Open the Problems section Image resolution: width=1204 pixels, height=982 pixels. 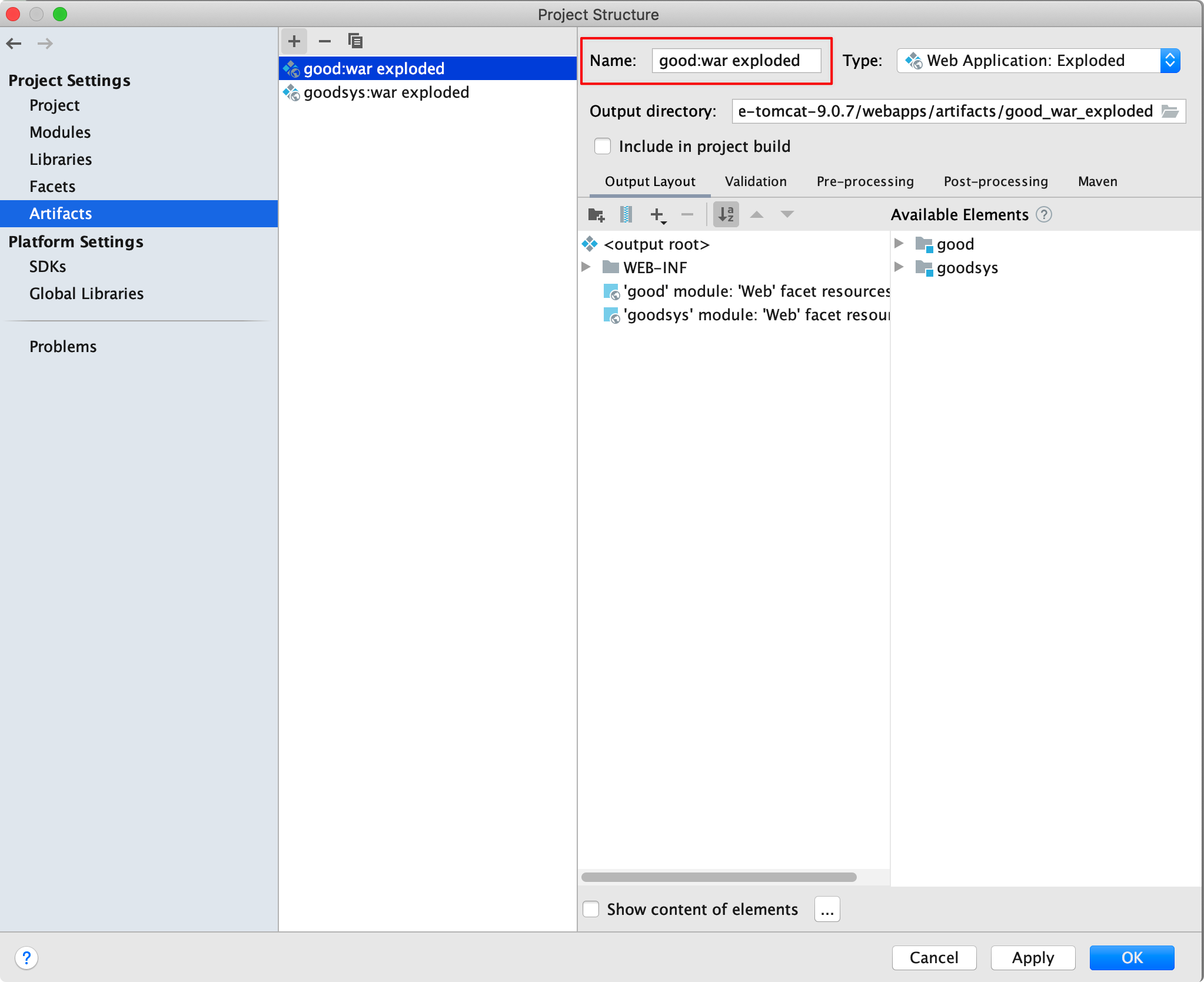click(63, 347)
